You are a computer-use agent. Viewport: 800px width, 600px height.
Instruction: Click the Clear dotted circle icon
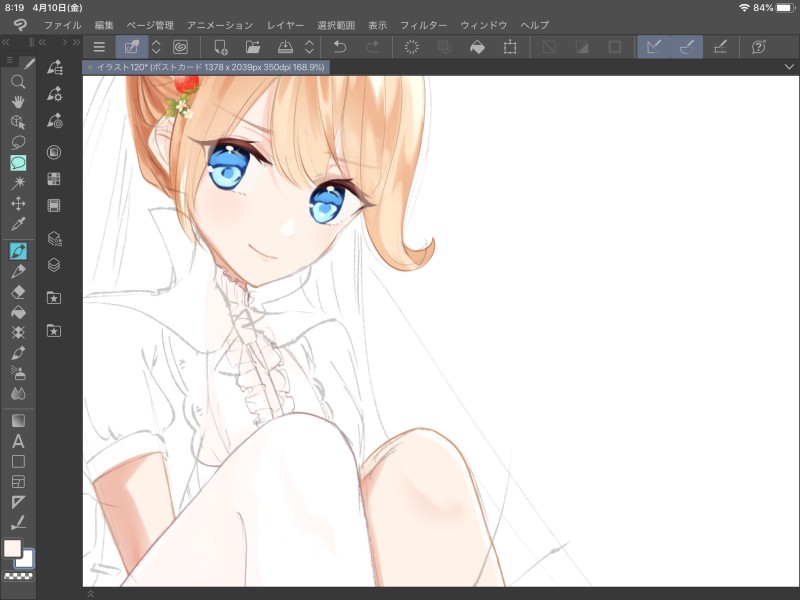[x=411, y=47]
